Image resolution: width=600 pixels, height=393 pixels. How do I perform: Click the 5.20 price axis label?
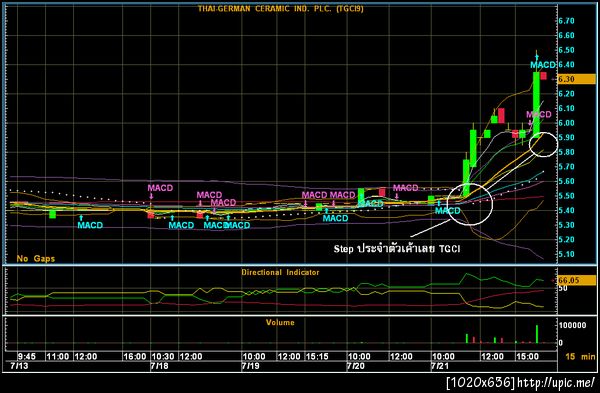pyautogui.click(x=566, y=240)
